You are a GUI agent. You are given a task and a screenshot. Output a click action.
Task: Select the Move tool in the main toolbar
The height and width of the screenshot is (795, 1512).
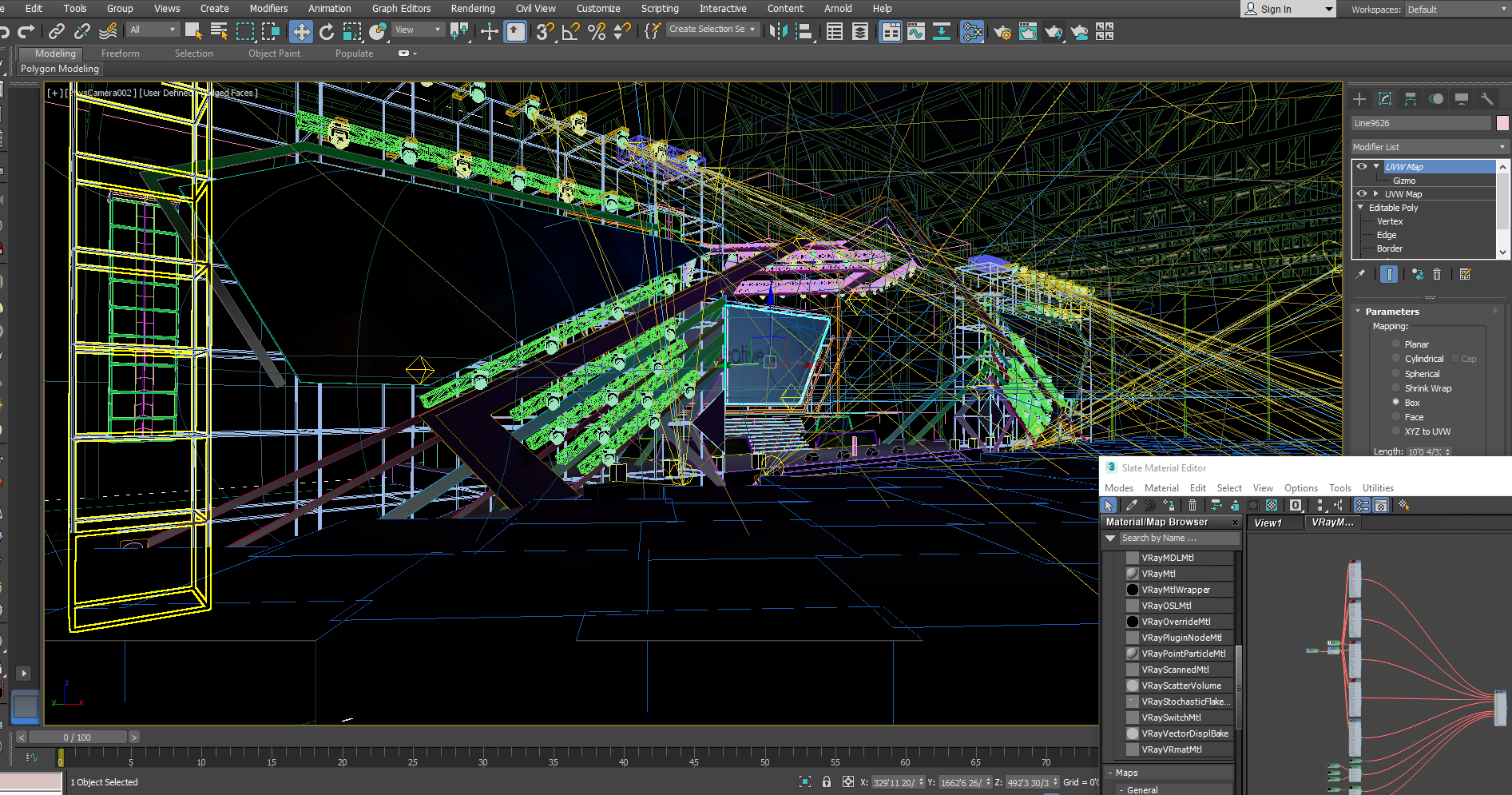tap(301, 32)
